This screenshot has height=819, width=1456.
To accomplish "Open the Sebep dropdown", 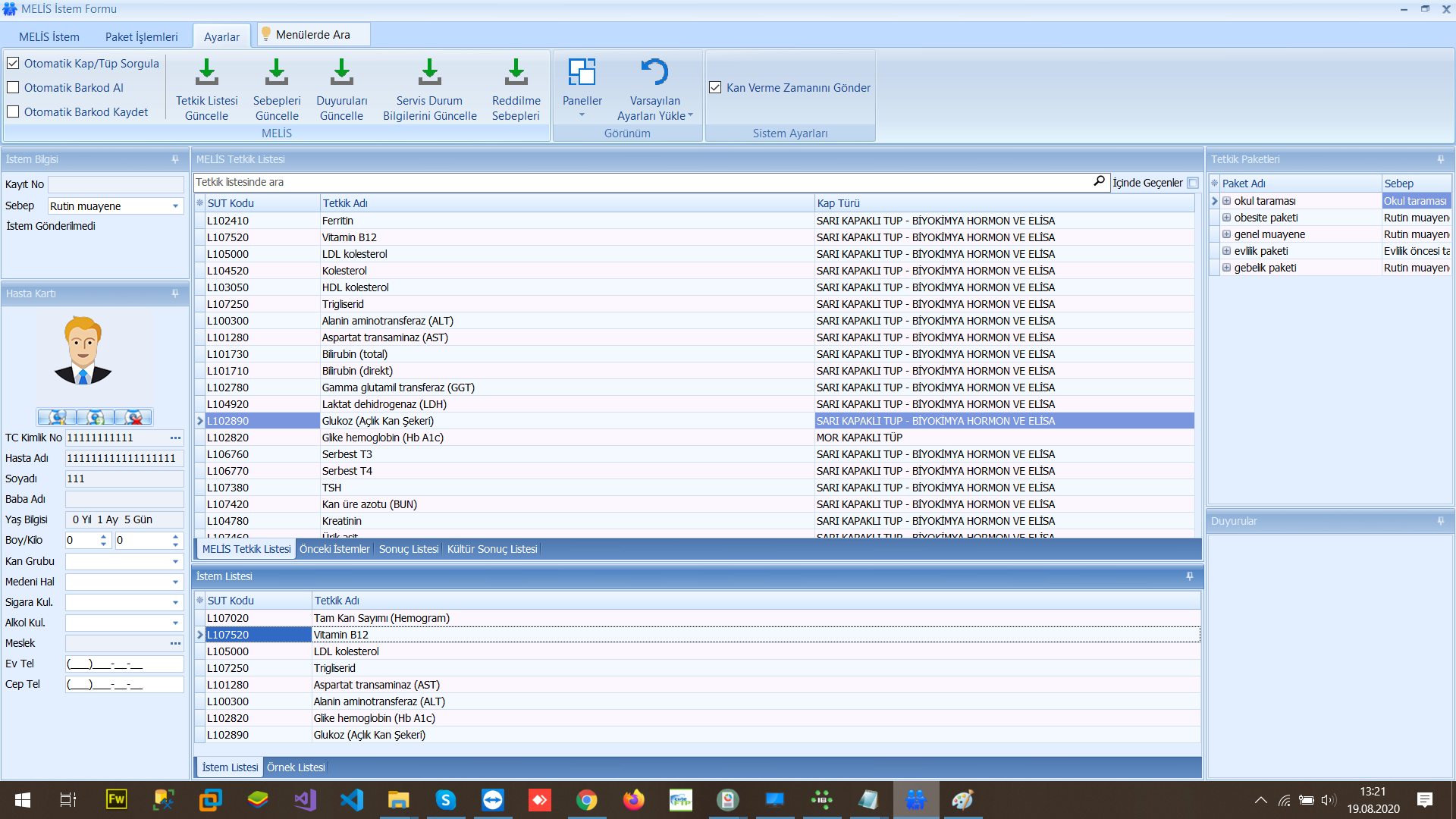I will 176,206.
